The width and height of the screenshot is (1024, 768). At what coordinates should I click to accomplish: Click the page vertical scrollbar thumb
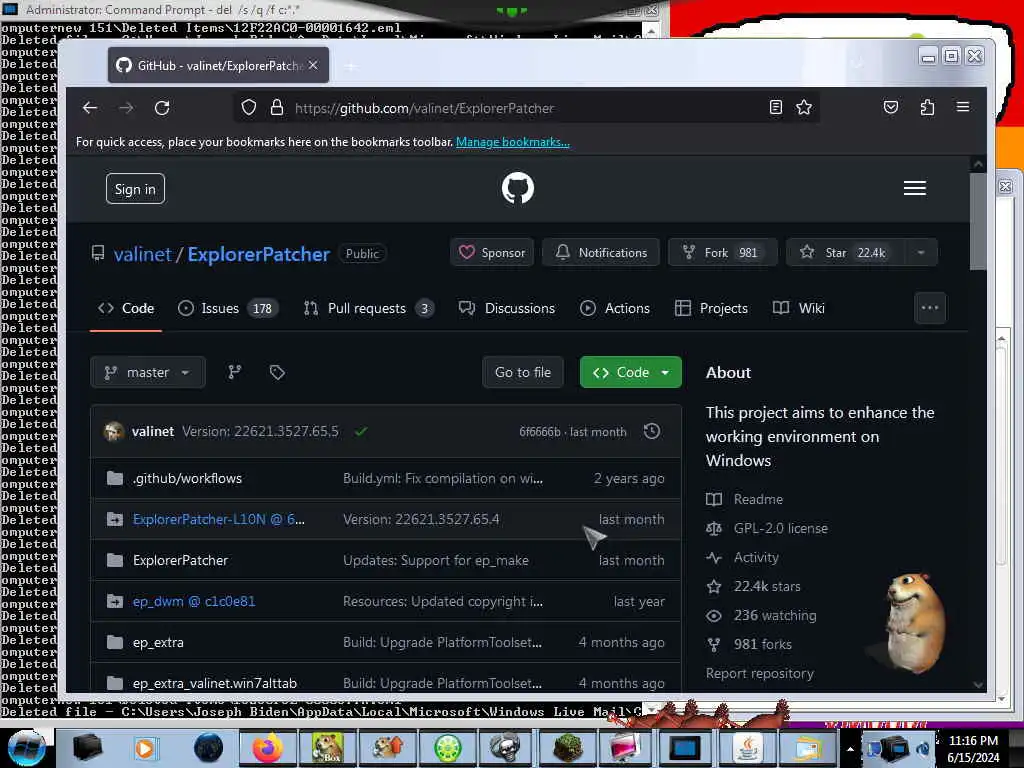[978, 222]
